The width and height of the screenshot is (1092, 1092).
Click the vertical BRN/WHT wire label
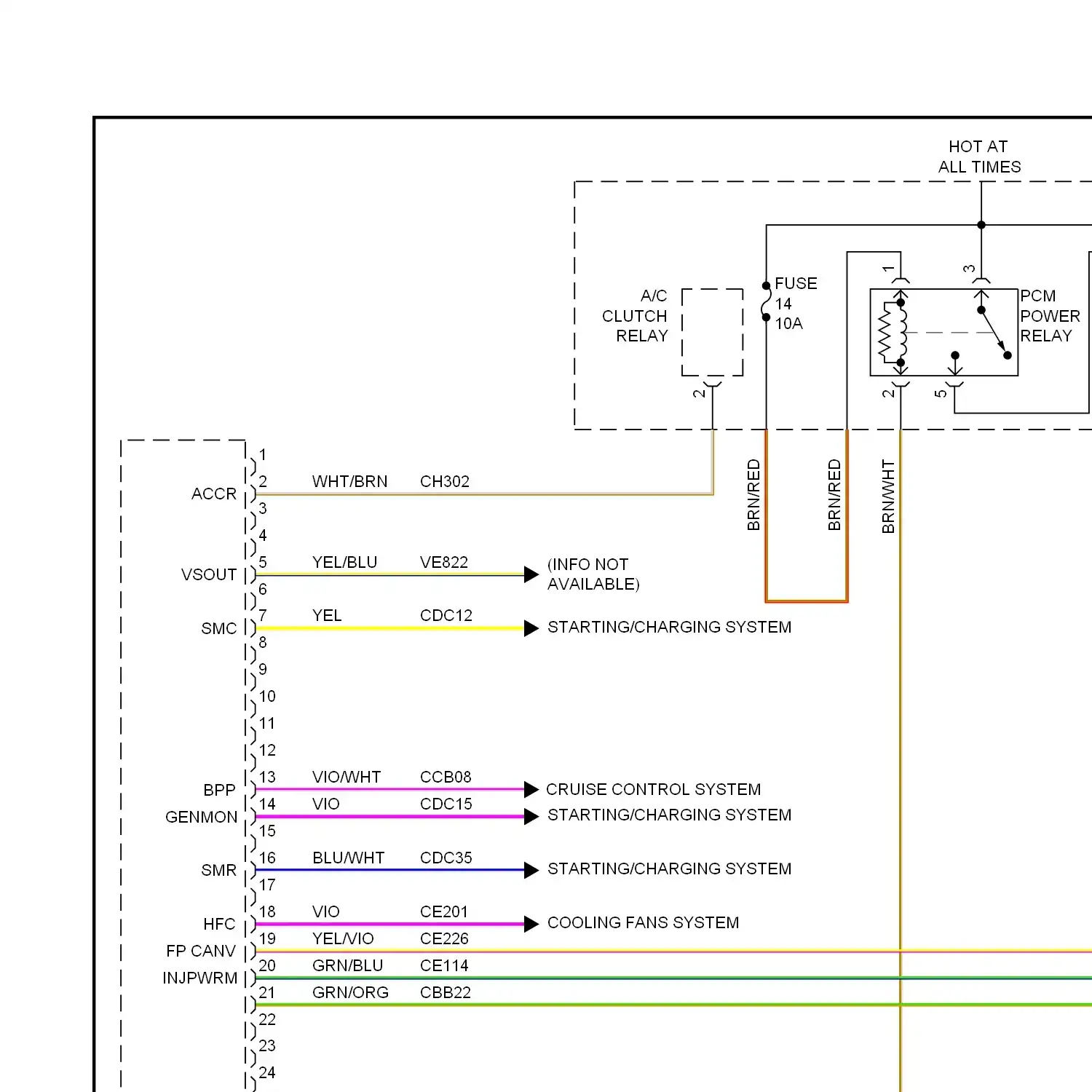[x=888, y=496]
